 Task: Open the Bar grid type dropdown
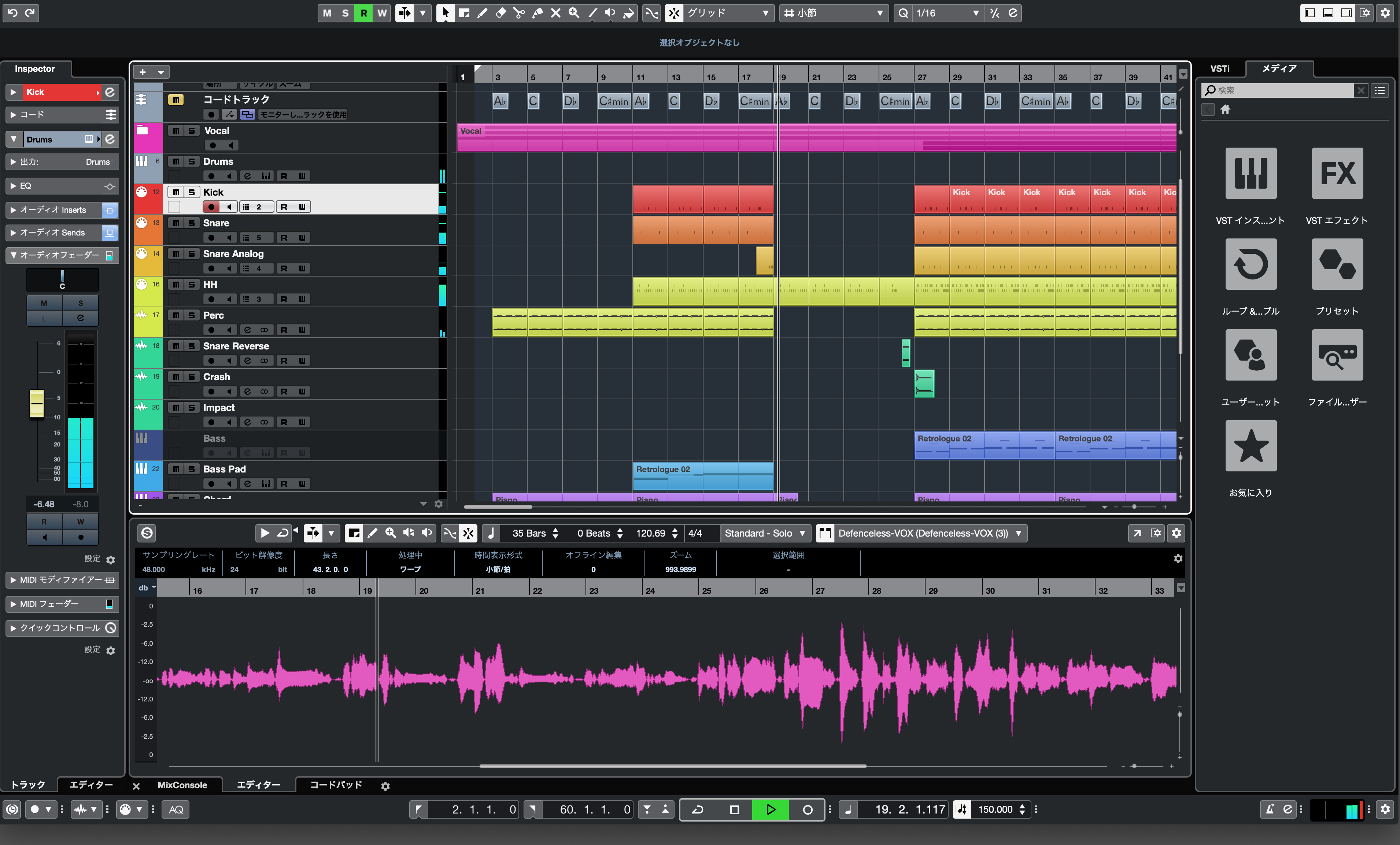click(x=834, y=12)
